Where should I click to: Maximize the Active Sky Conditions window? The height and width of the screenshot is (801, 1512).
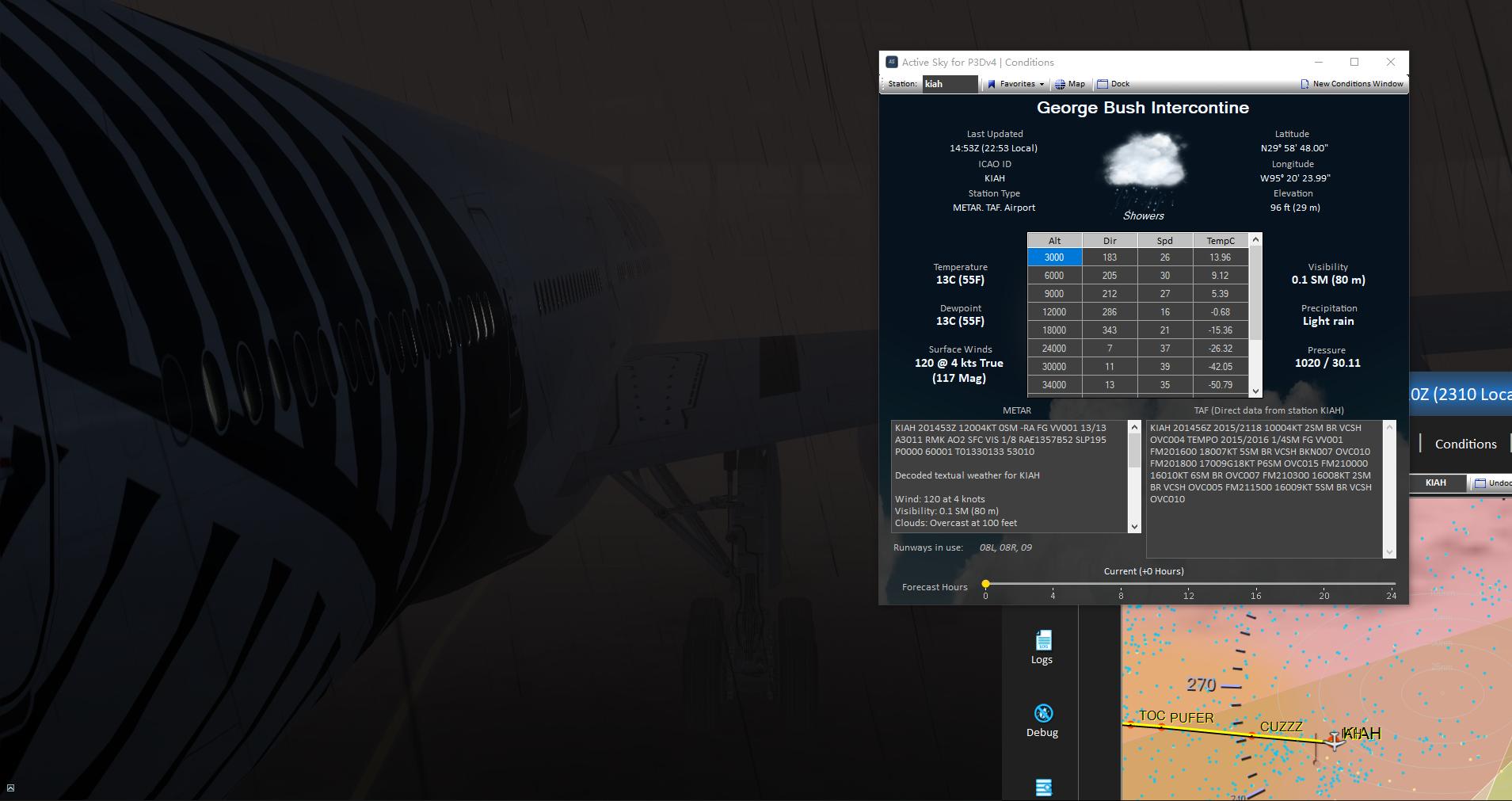pos(1354,62)
